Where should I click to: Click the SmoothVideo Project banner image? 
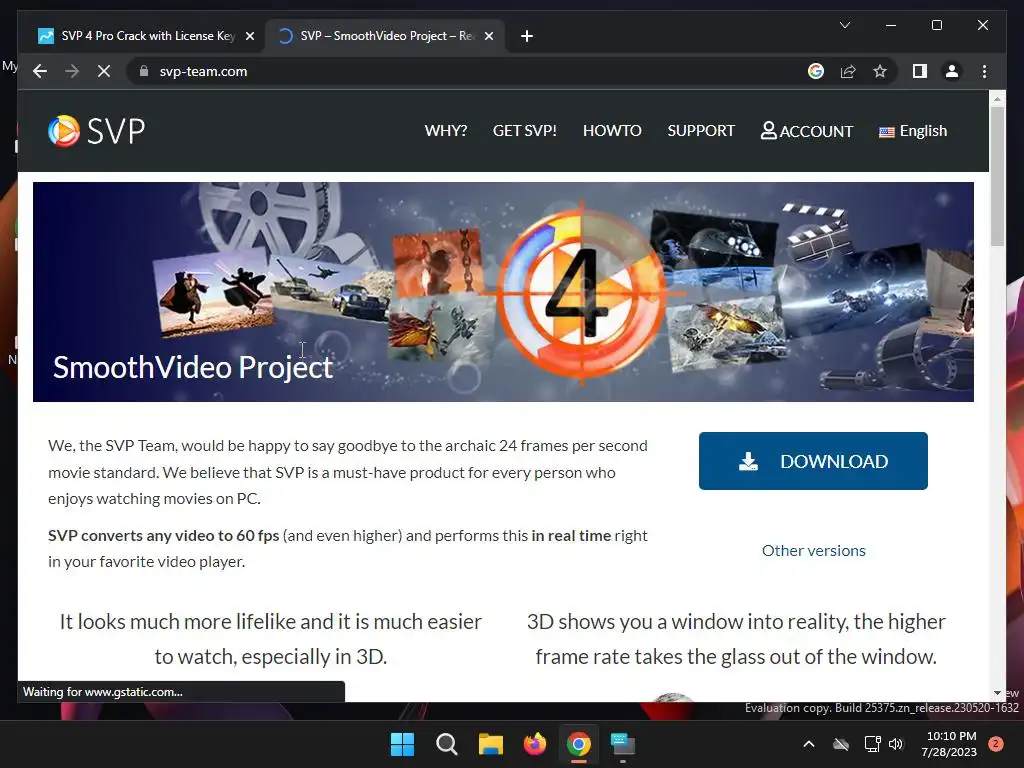click(x=503, y=292)
